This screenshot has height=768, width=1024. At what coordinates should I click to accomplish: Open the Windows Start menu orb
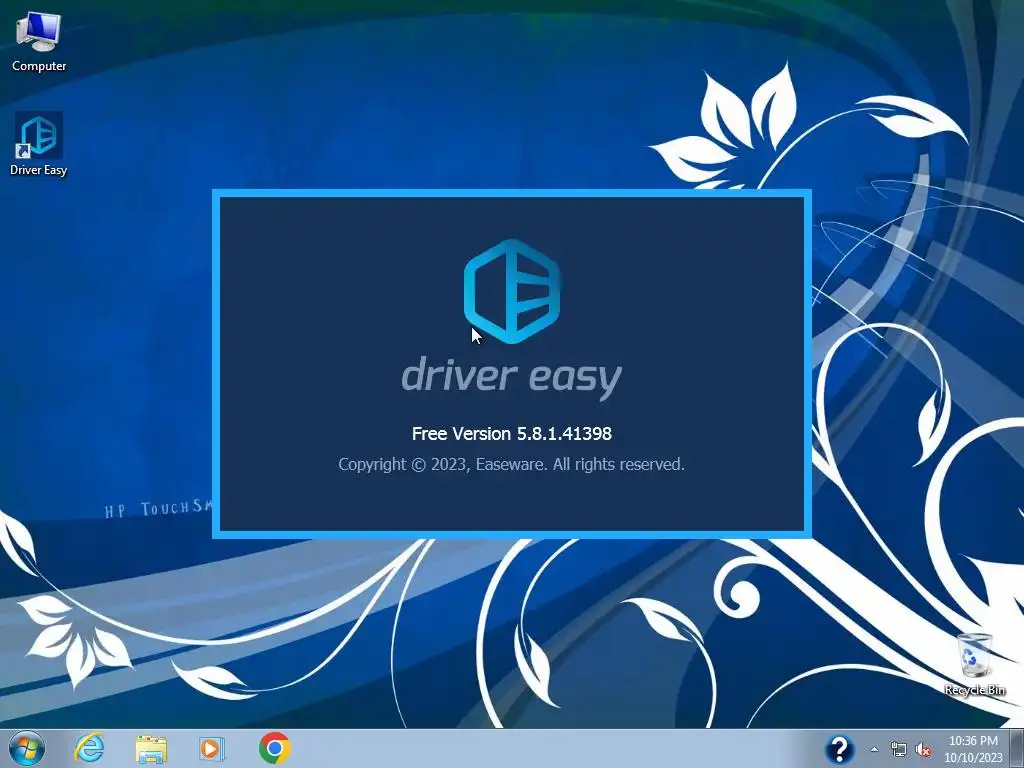pyautogui.click(x=27, y=748)
